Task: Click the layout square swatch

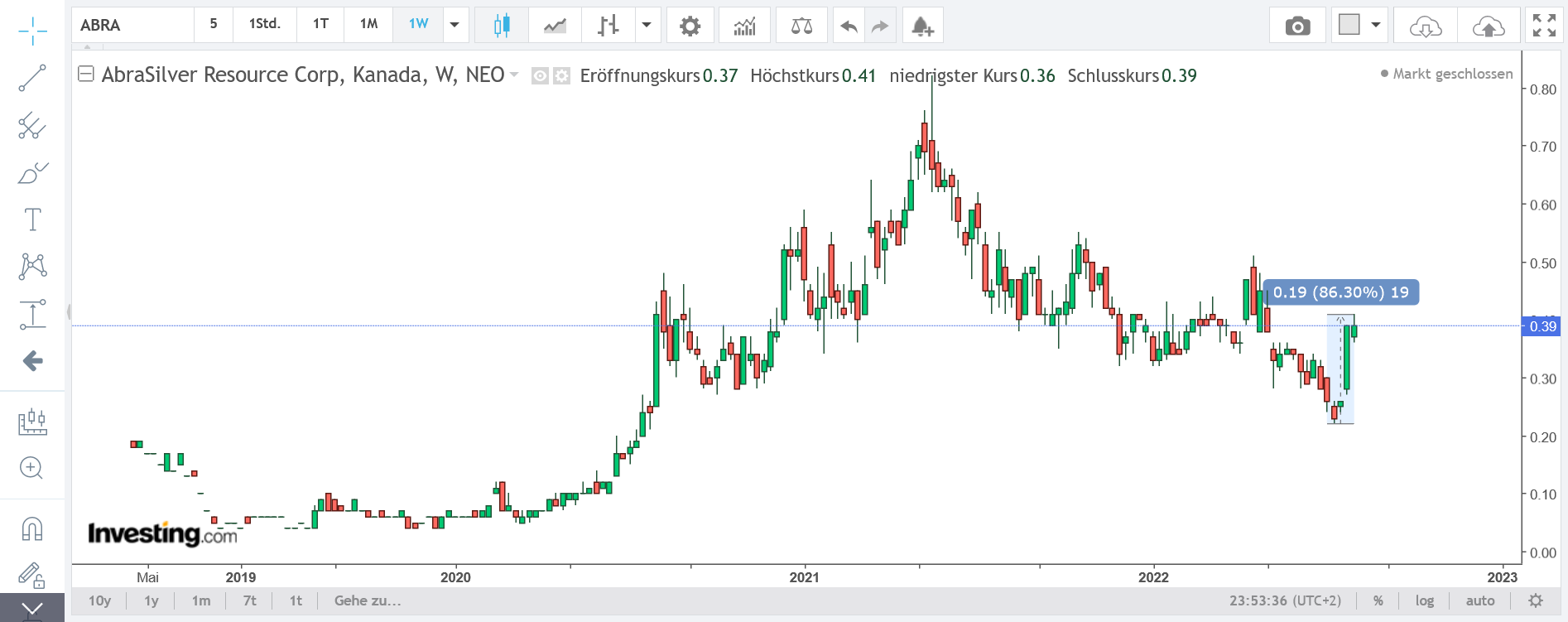Action: coord(1349,25)
